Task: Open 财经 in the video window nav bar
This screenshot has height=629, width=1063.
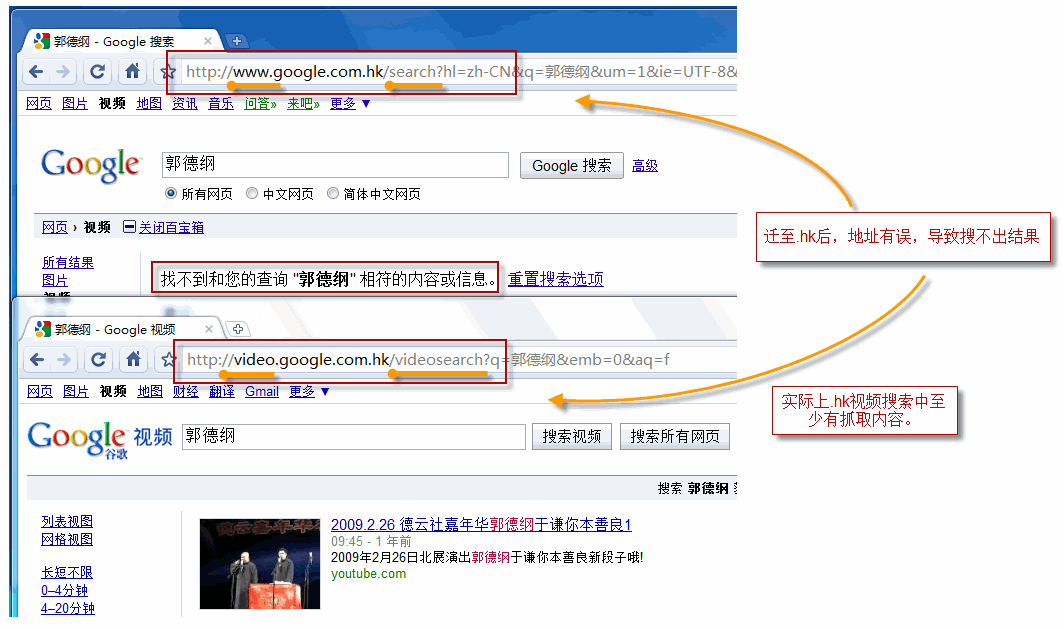Action: click(x=186, y=392)
